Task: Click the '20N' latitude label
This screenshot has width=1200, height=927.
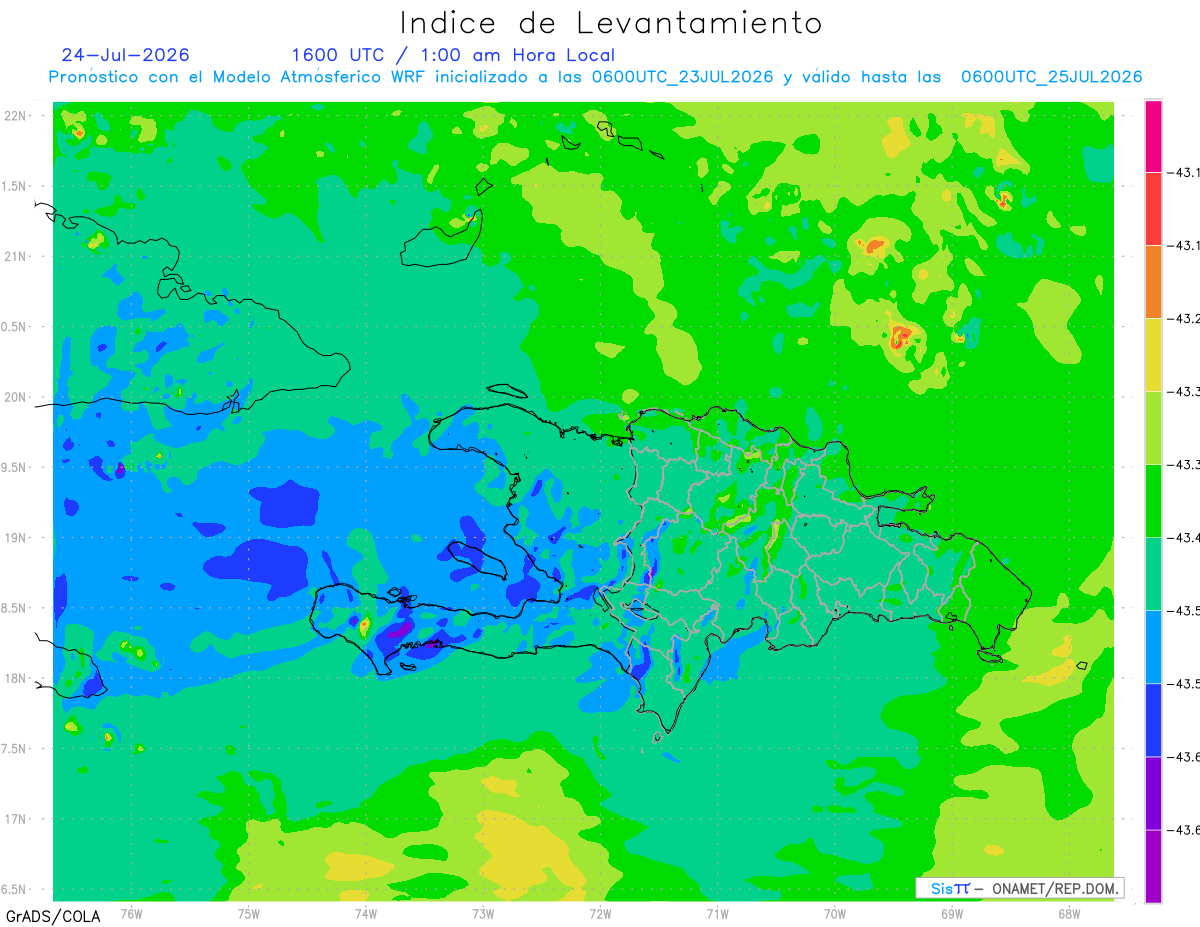Action: [x=16, y=397]
